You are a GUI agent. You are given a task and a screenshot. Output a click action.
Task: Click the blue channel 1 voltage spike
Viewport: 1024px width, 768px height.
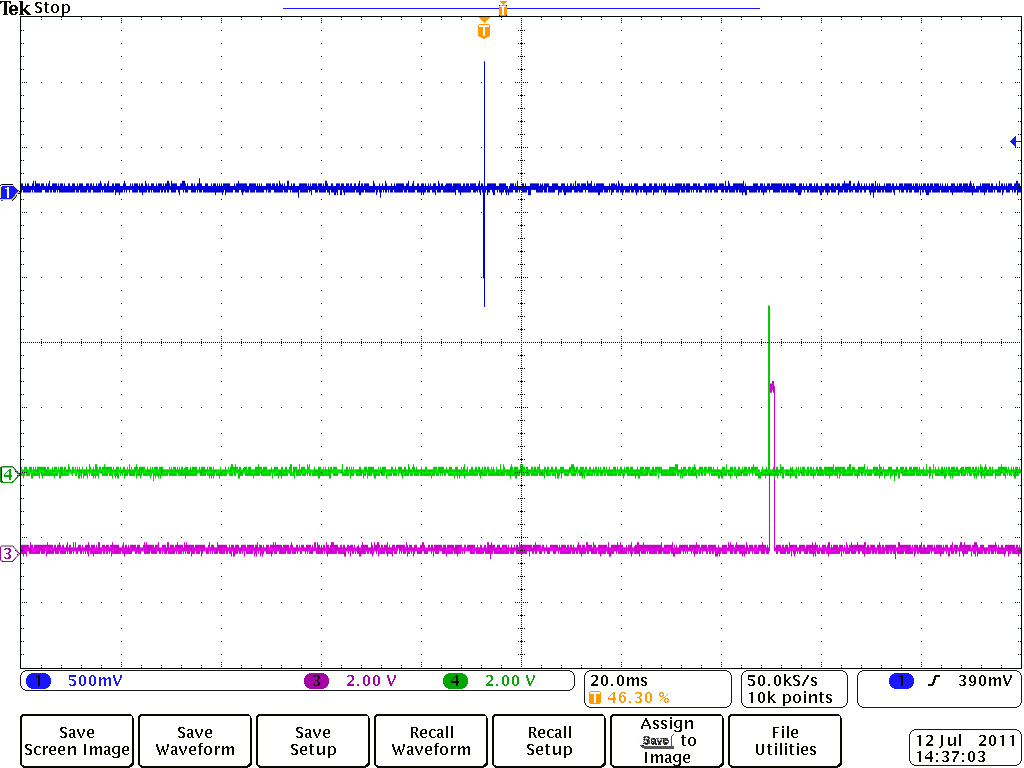click(484, 184)
